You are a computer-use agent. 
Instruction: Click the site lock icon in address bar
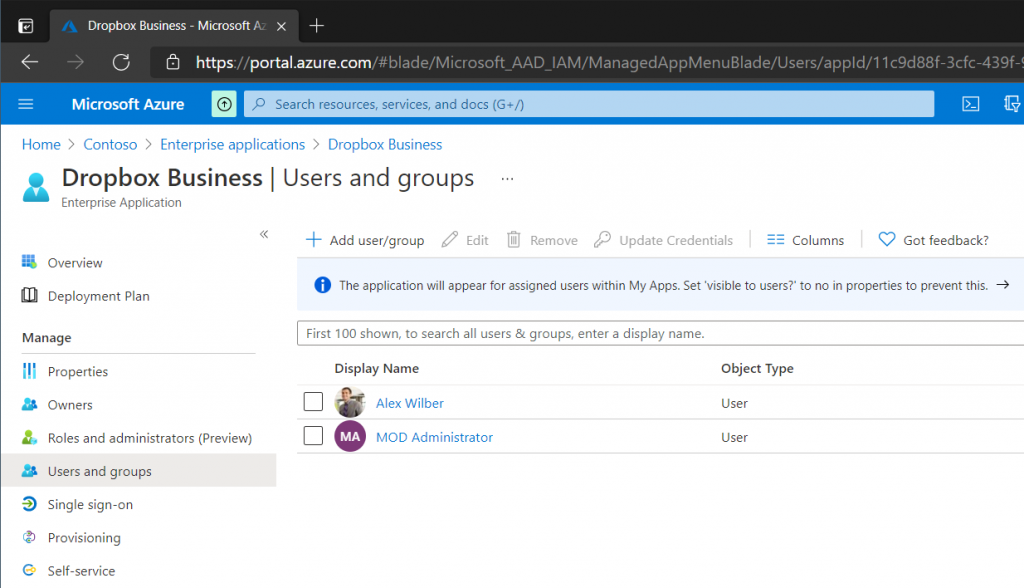[x=172, y=62]
